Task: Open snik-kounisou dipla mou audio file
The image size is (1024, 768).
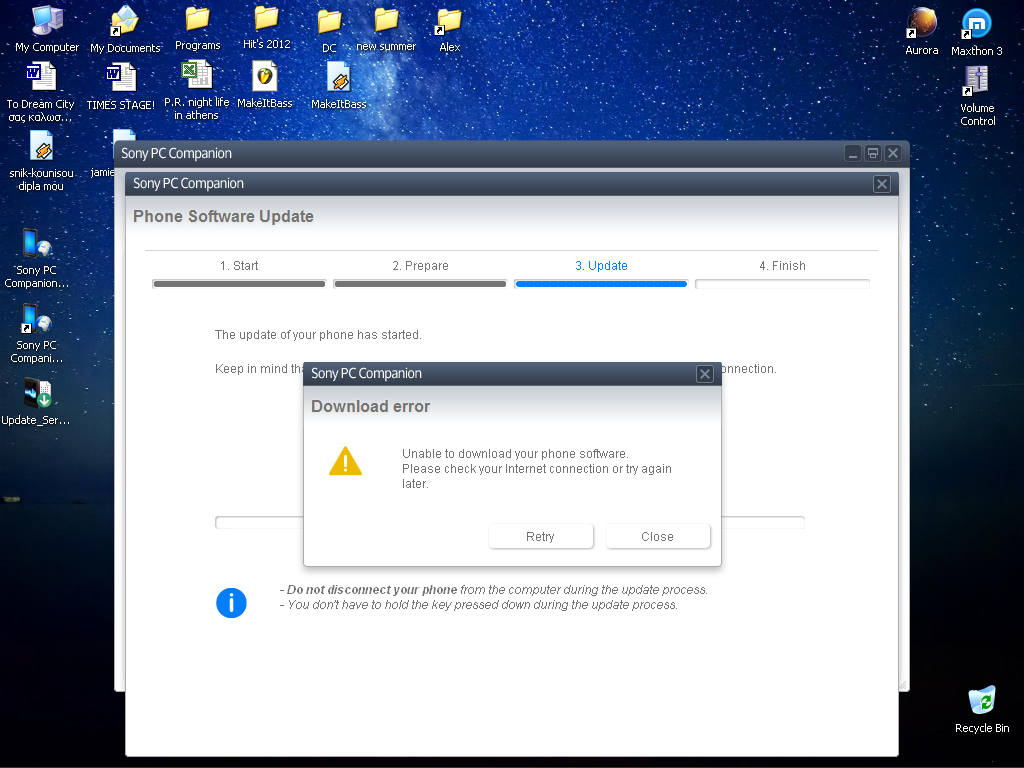Action: pos(41,161)
